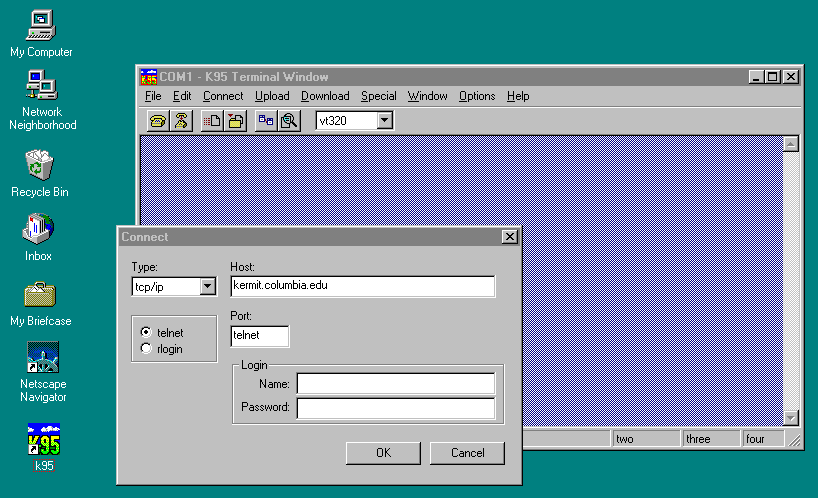Click the yellow folder toolbar icon

click(x=235, y=121)
